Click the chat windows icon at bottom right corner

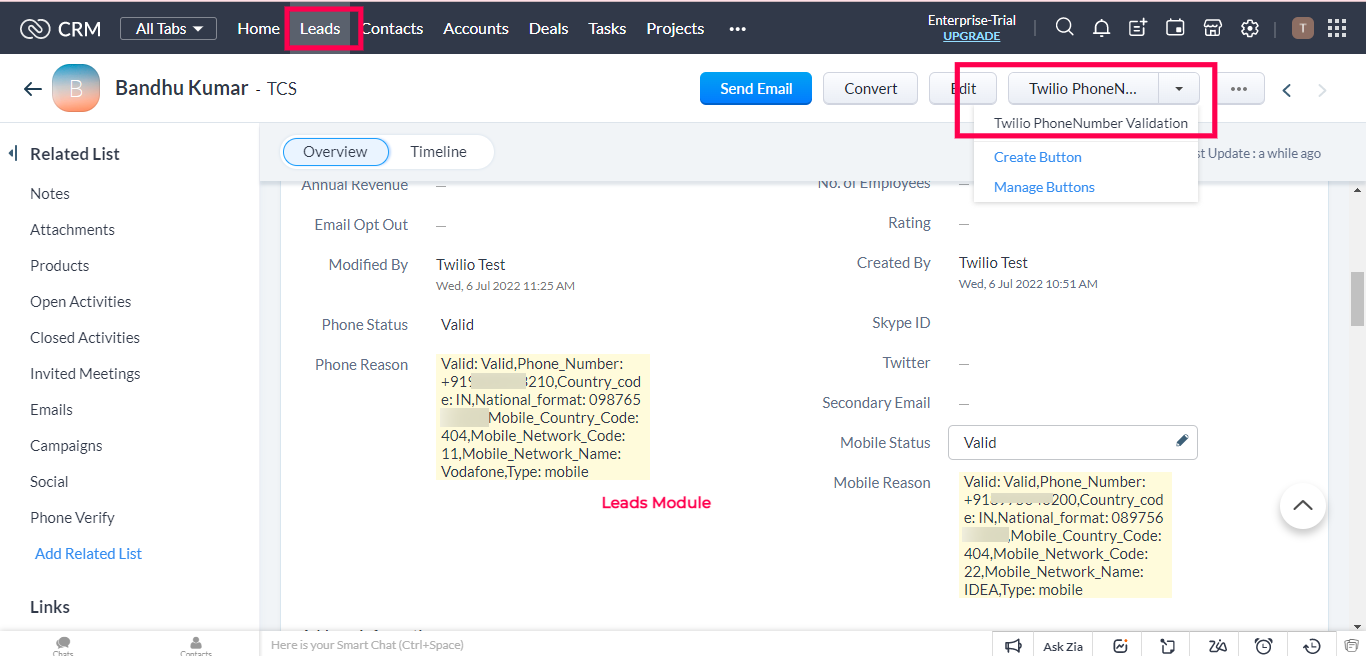pyautogui.click(x=1352, y=645)
